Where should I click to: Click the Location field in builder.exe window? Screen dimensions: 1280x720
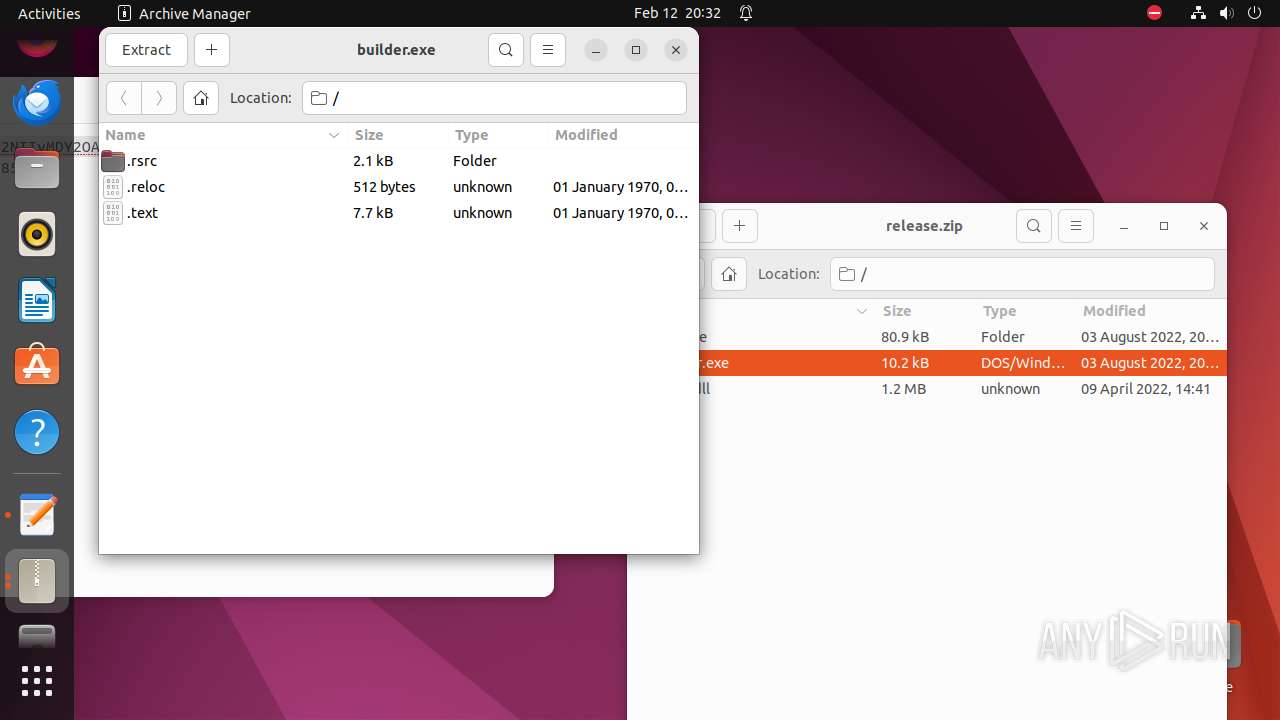494,98
